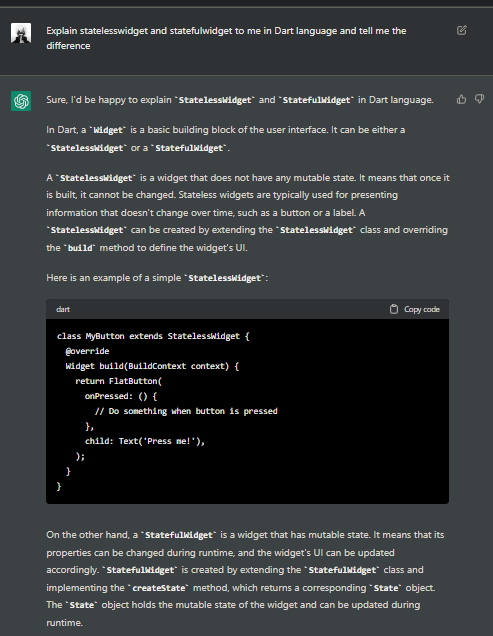
Task: Click the "child: Text('Press me!')" code line
Action: point(145,441)
